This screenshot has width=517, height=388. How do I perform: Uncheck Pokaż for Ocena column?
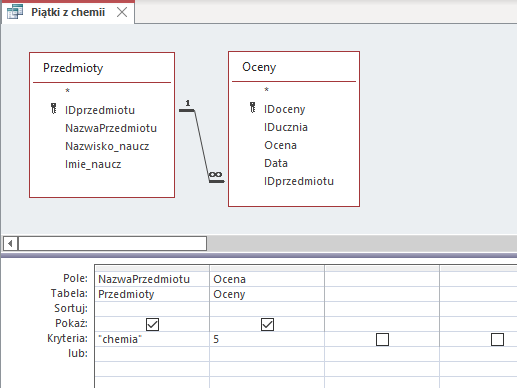pos(267,324)
